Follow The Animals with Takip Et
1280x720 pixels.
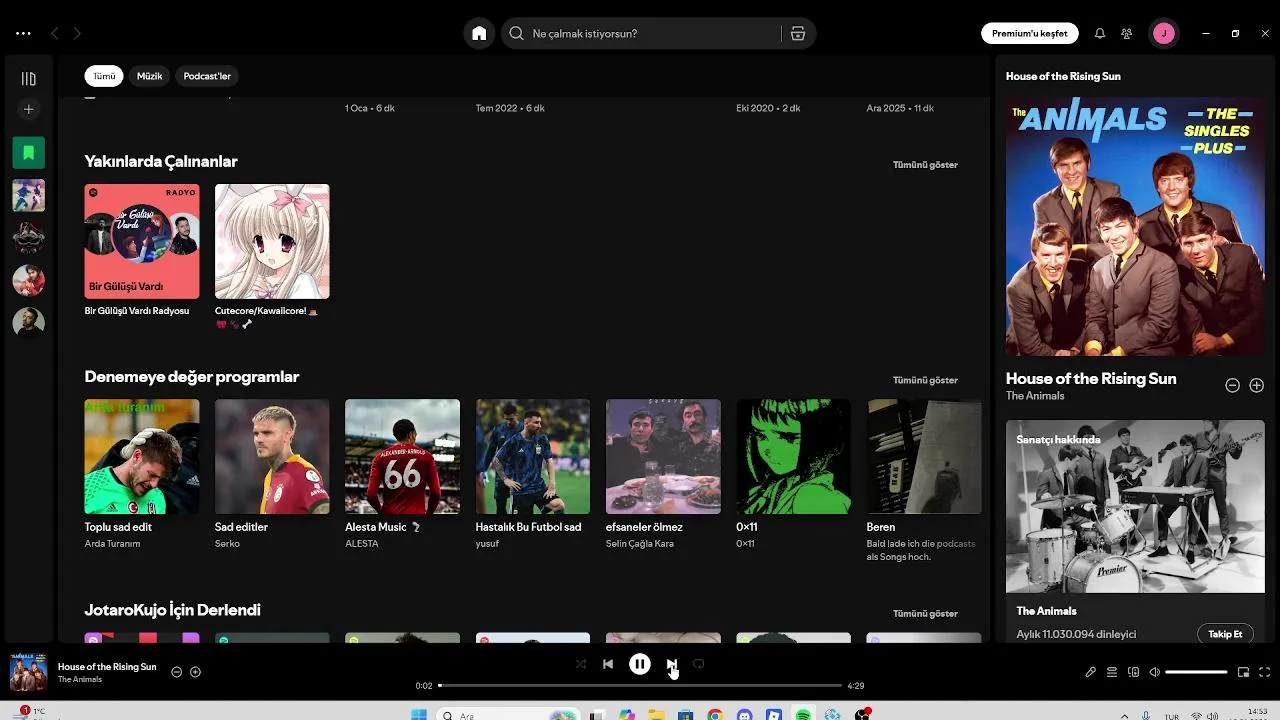[x=1225, y=634]
